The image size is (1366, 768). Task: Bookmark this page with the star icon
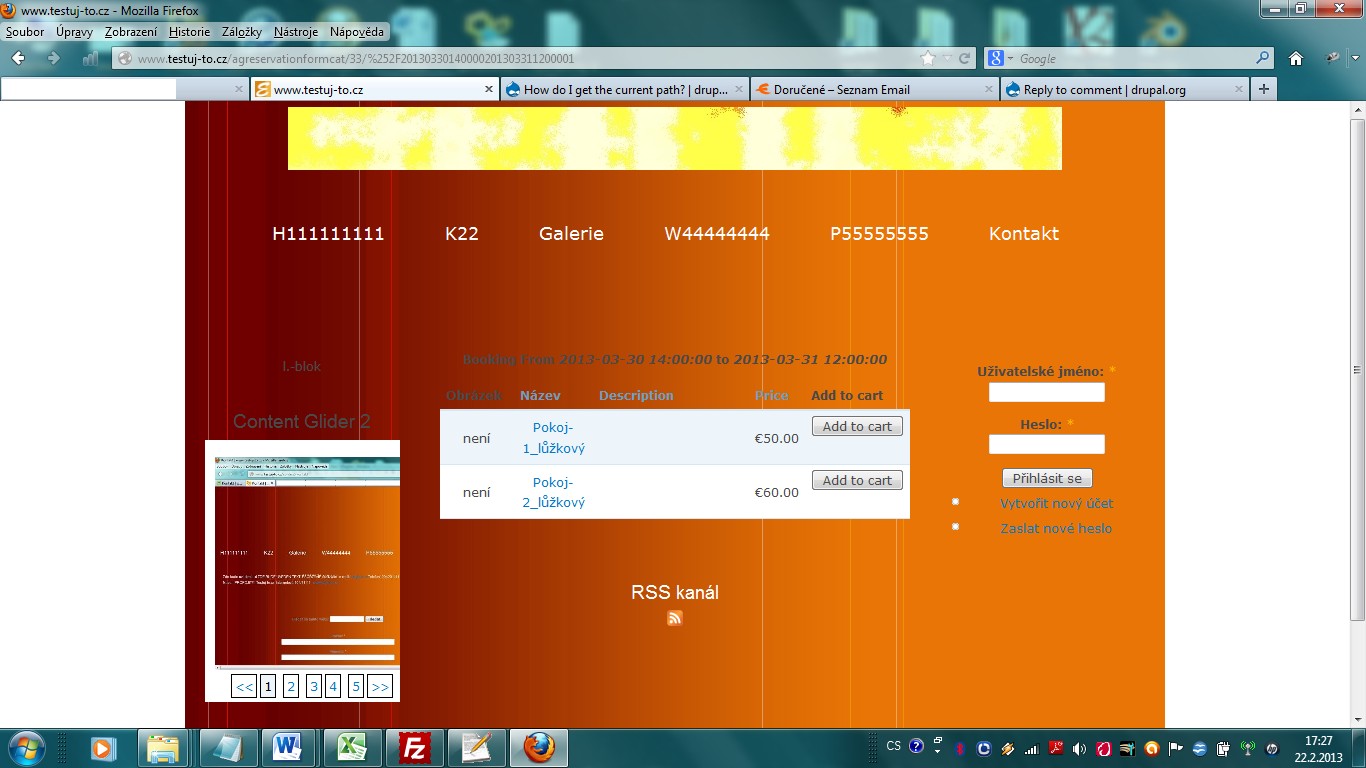click(928, 58)
